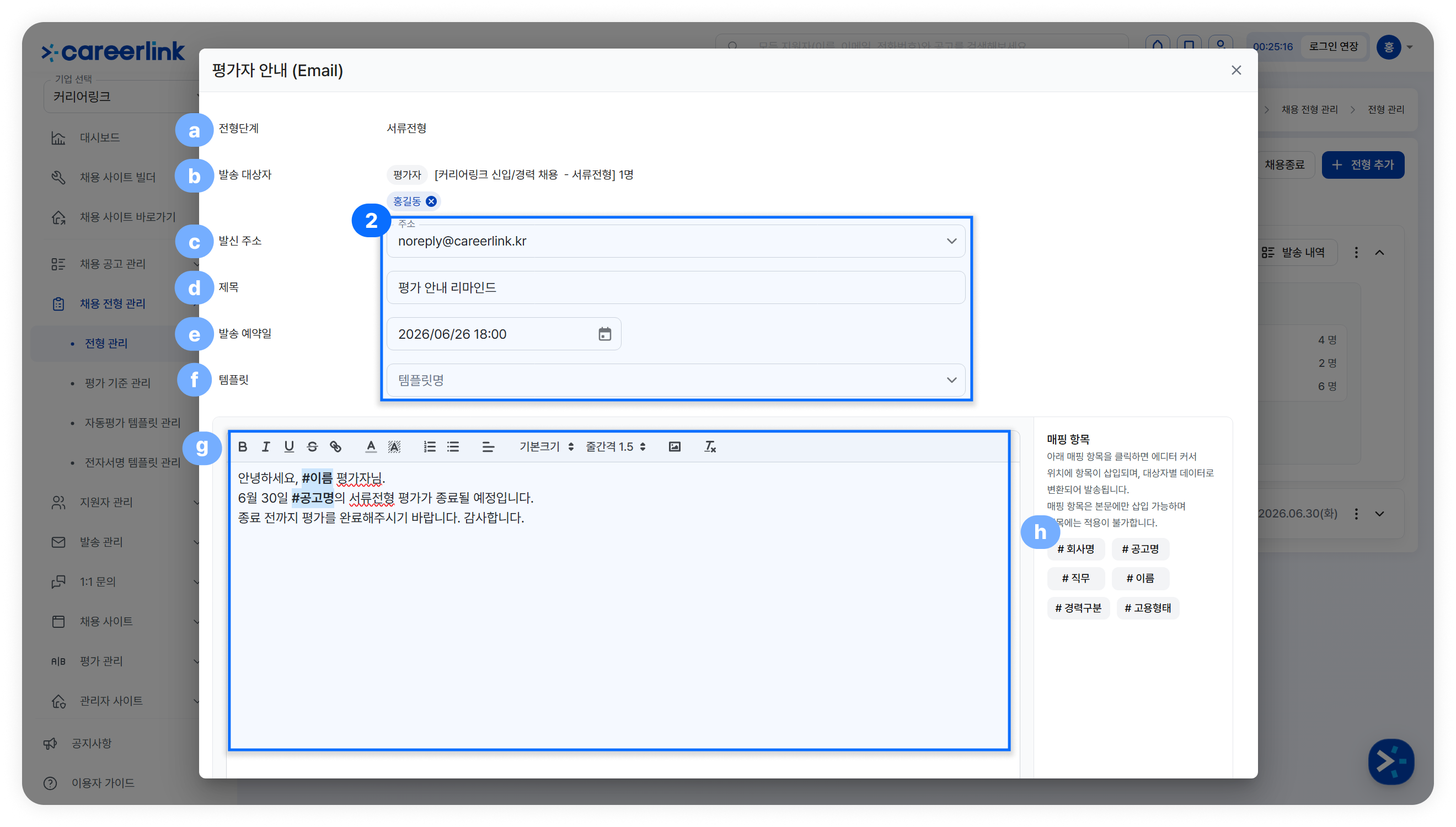Open 이용자 가이드 from the sidebar

coord(103,784)
